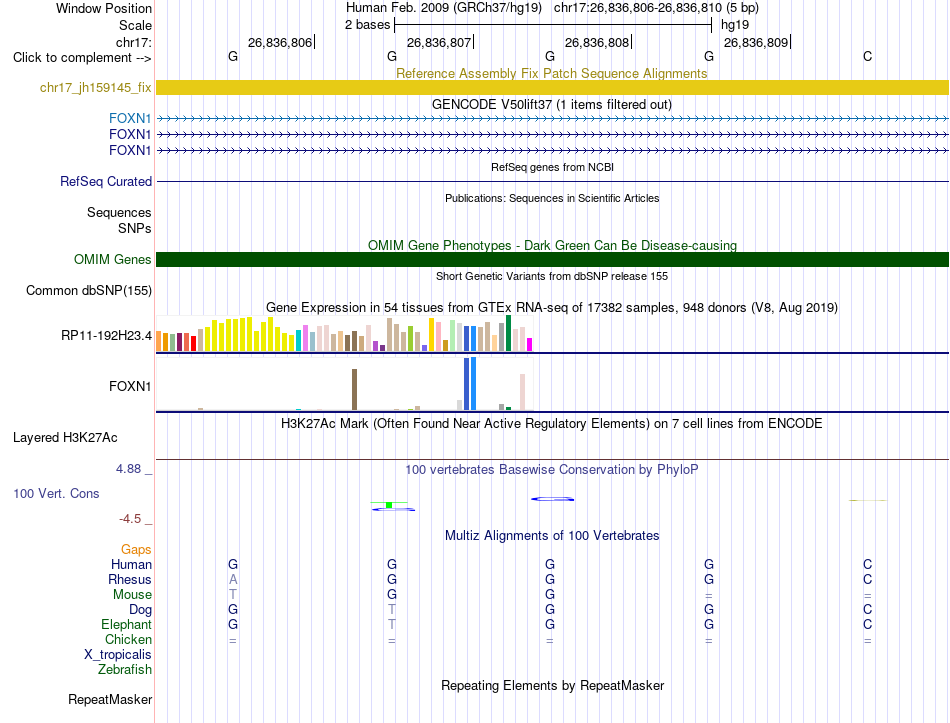Screen dimensions: 950x723
Task: Click the position label 26,836,808
Action: click(x=597, y=42)
